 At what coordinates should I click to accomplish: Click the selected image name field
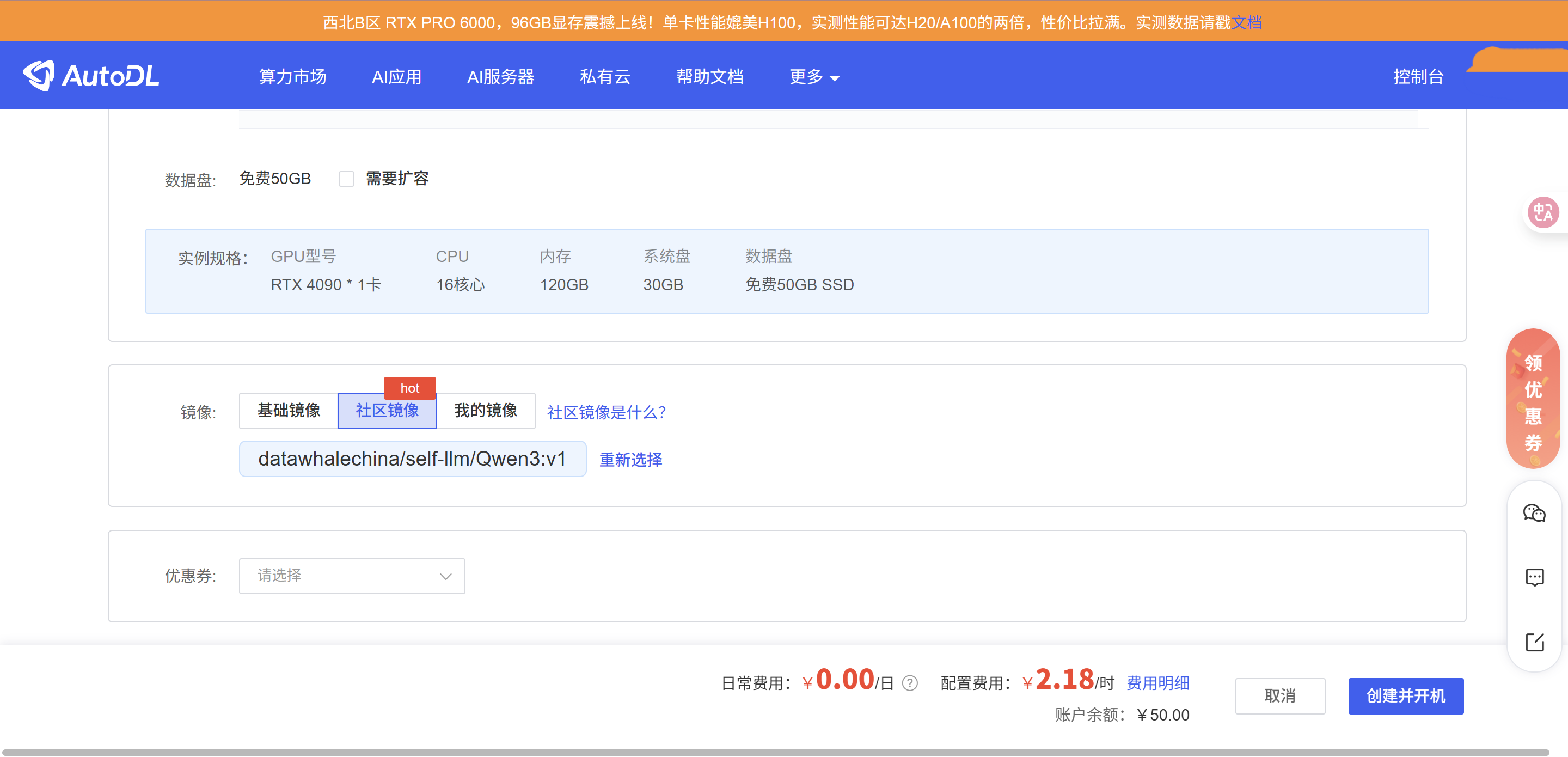point(412,459)
